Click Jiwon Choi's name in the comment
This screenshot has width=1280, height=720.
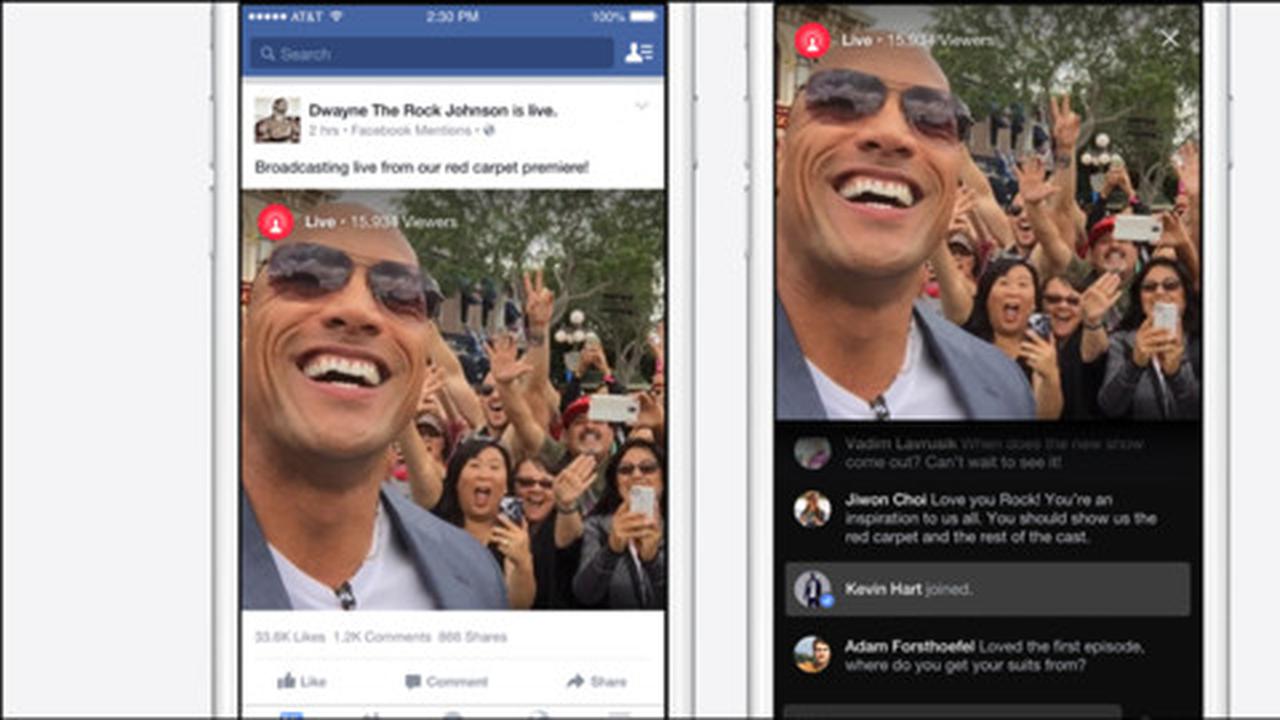coord(886,499)
